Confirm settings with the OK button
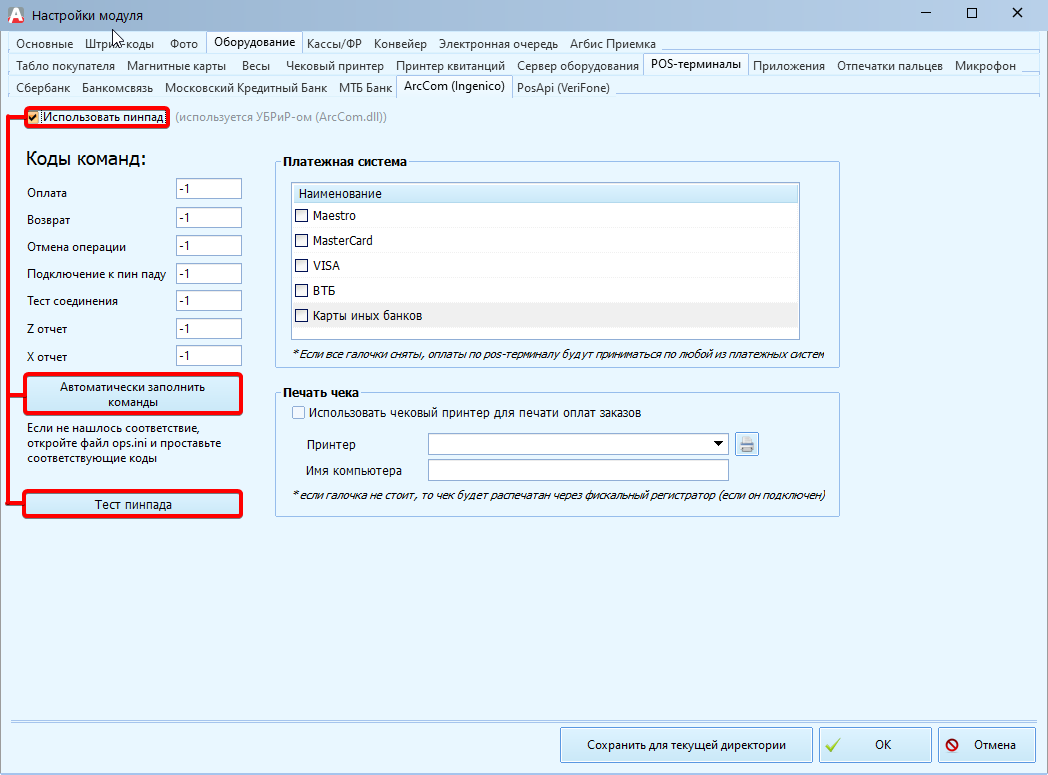The image size is (1048, 775). (x=876, y=745)
